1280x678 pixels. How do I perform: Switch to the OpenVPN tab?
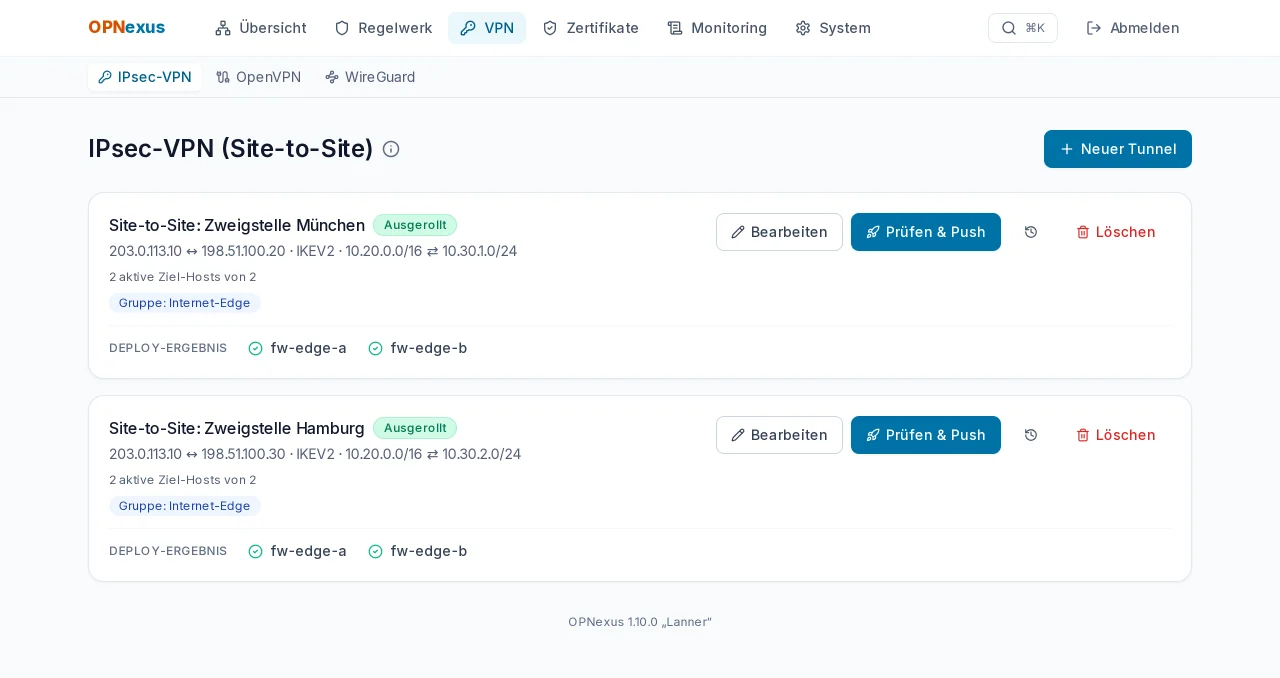(x=258, y=77)
